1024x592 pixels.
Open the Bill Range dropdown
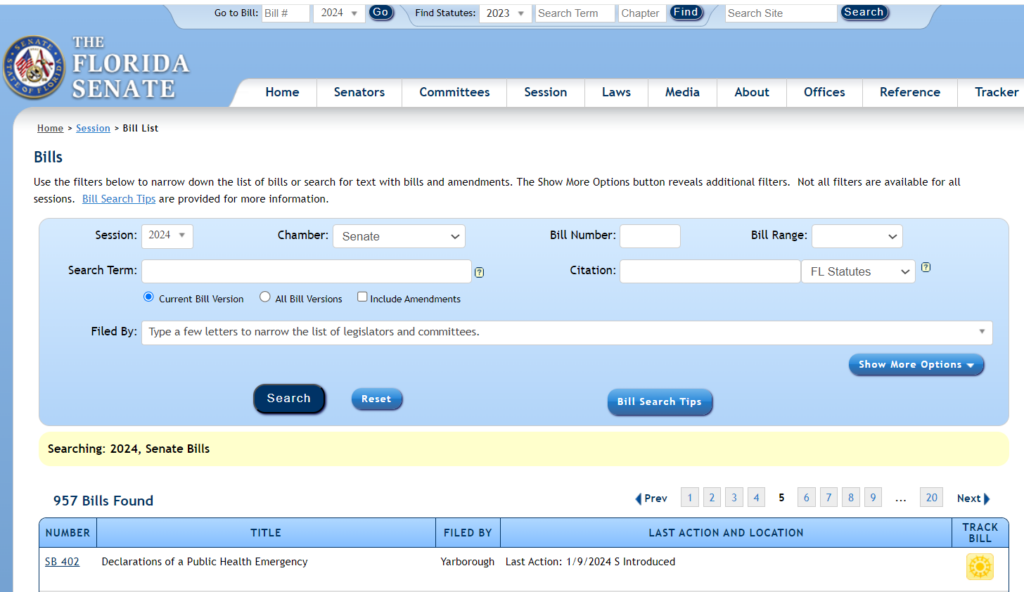[x=857, y=237]
